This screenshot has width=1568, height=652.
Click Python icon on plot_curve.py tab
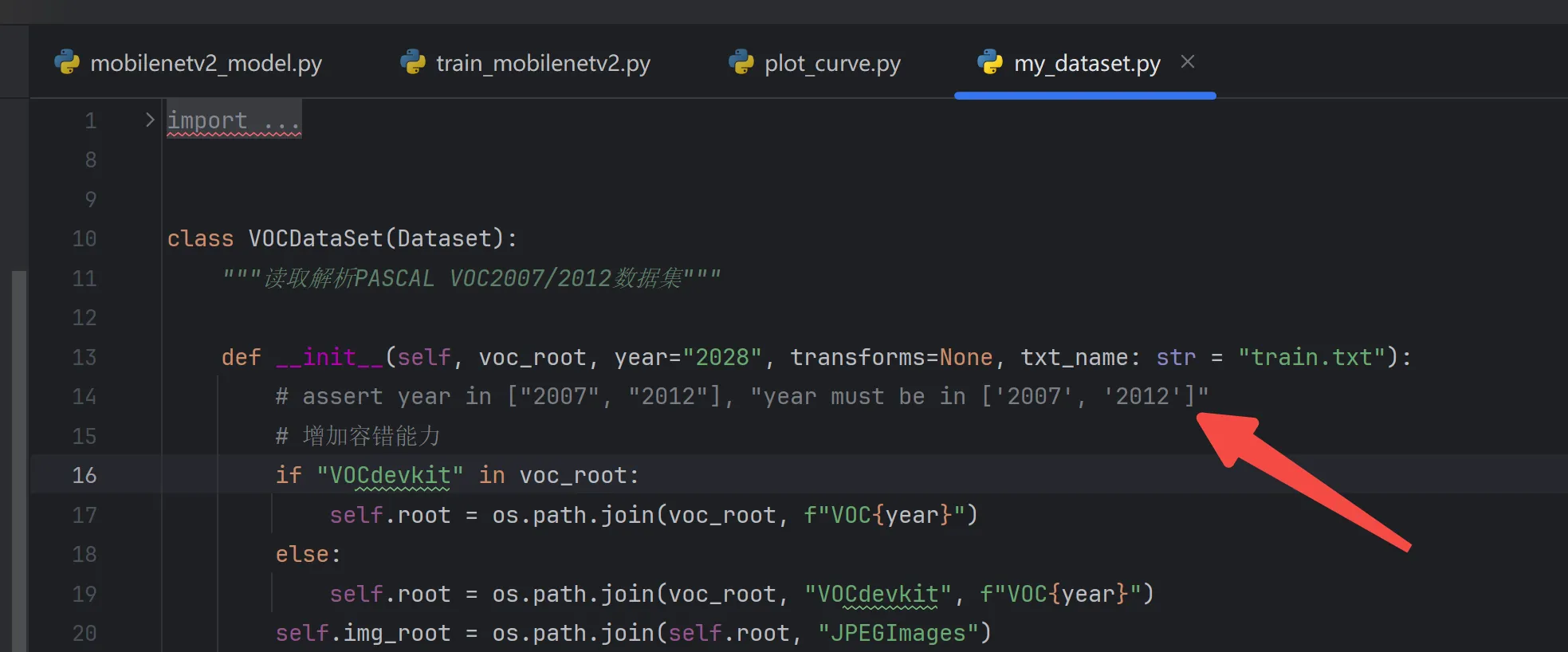pyautogui.click(x=741, y=62)
